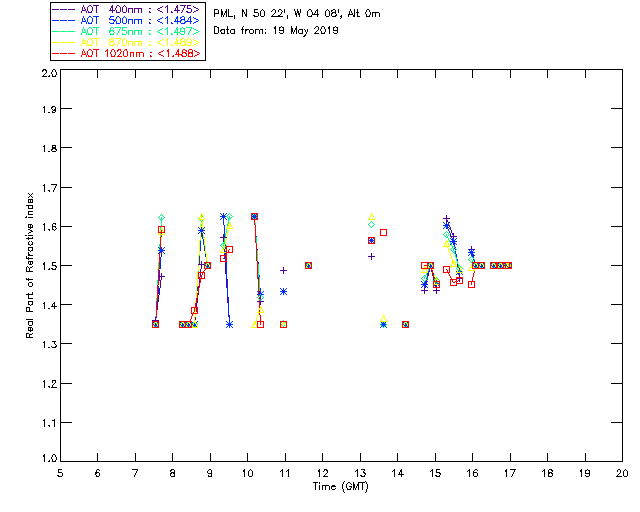Click the y-axis tick label 1.2
640x512 pixels.
click(49, 384)
